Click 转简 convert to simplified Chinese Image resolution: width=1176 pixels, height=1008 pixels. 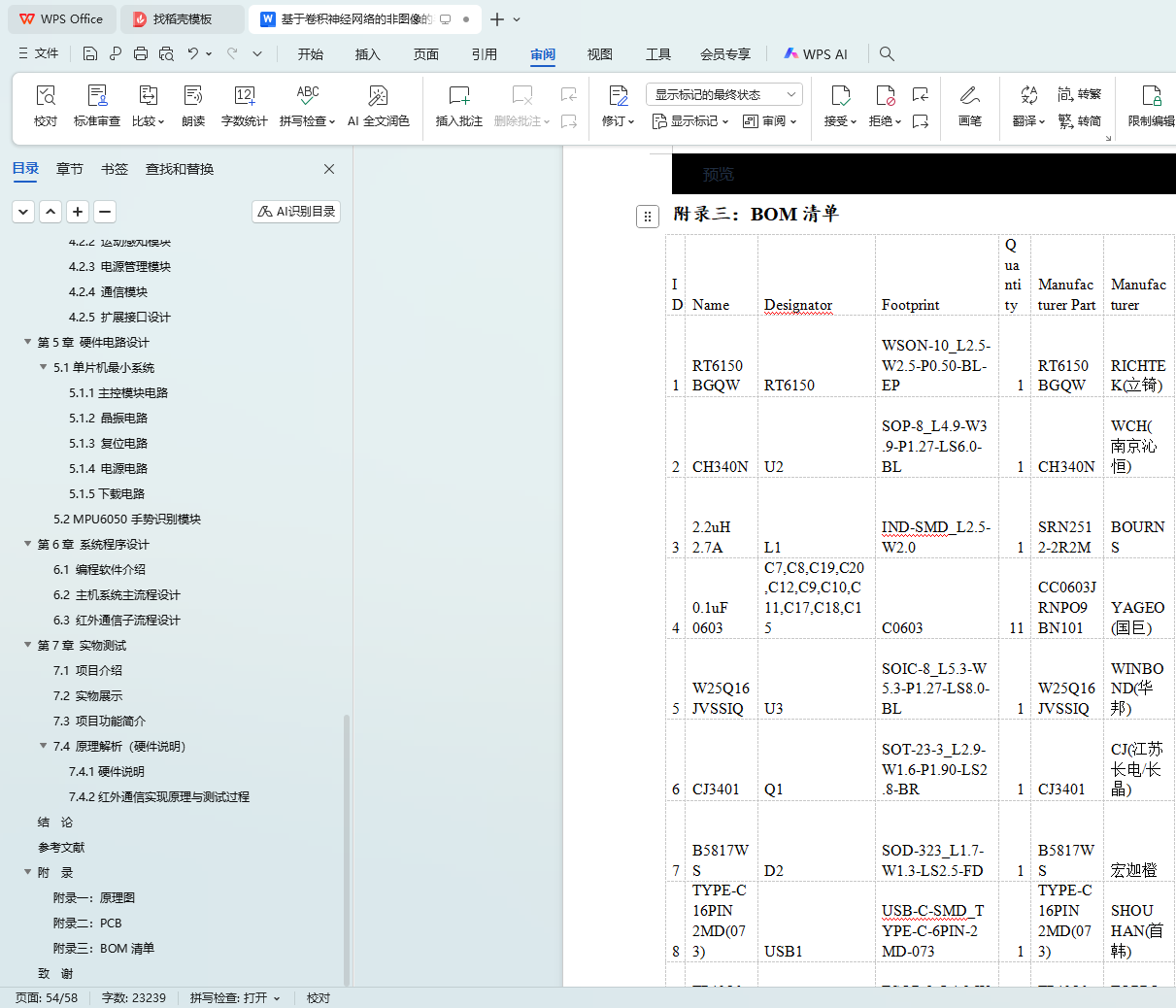tap(1080, 121)
